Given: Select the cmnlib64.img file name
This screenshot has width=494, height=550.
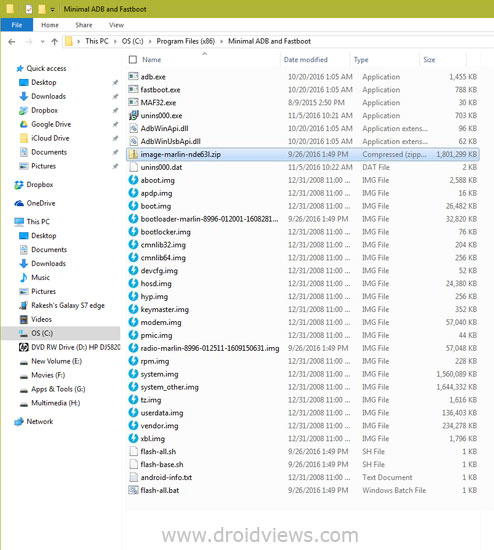Looking at the screenshot, I should point(163,258).
